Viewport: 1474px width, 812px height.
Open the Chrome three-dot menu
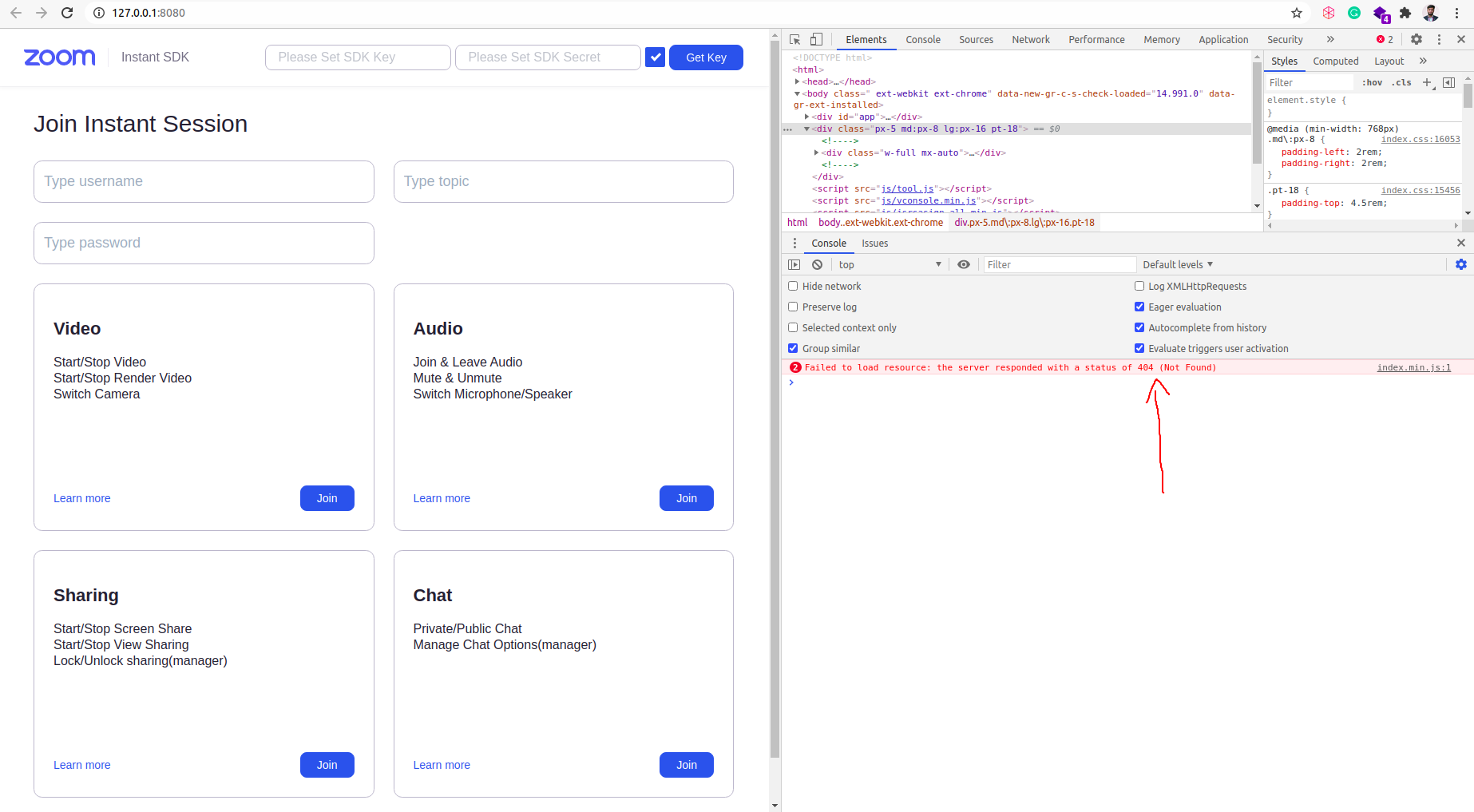(1456, 13)
